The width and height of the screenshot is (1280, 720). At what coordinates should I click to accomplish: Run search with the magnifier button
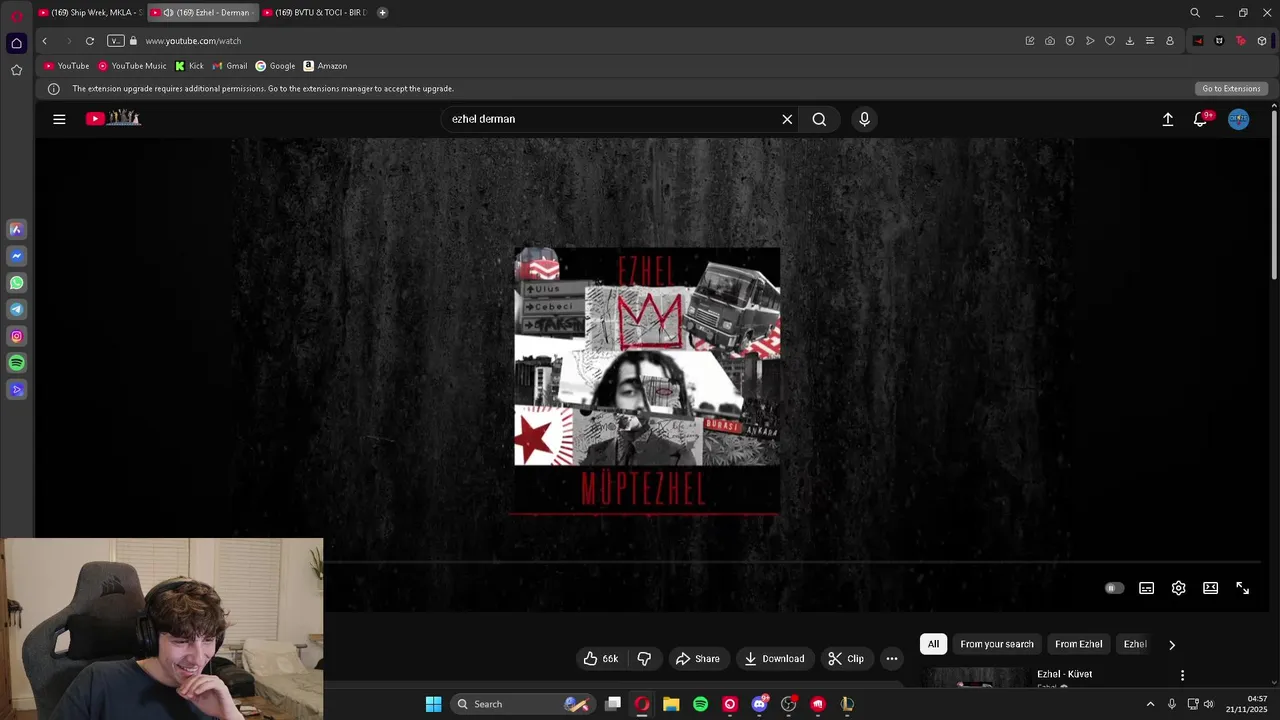click(x=819, y=119)
